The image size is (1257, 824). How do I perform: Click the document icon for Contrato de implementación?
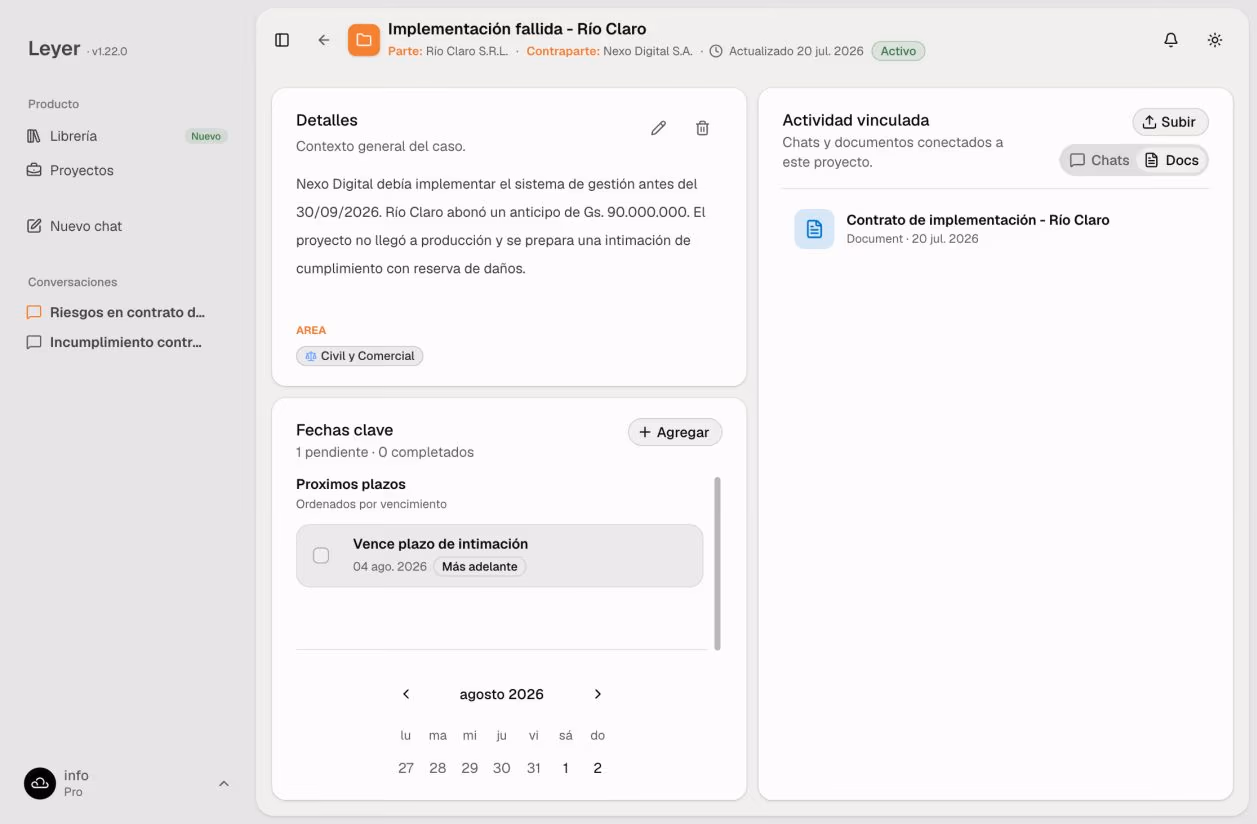tap(814, 229)
